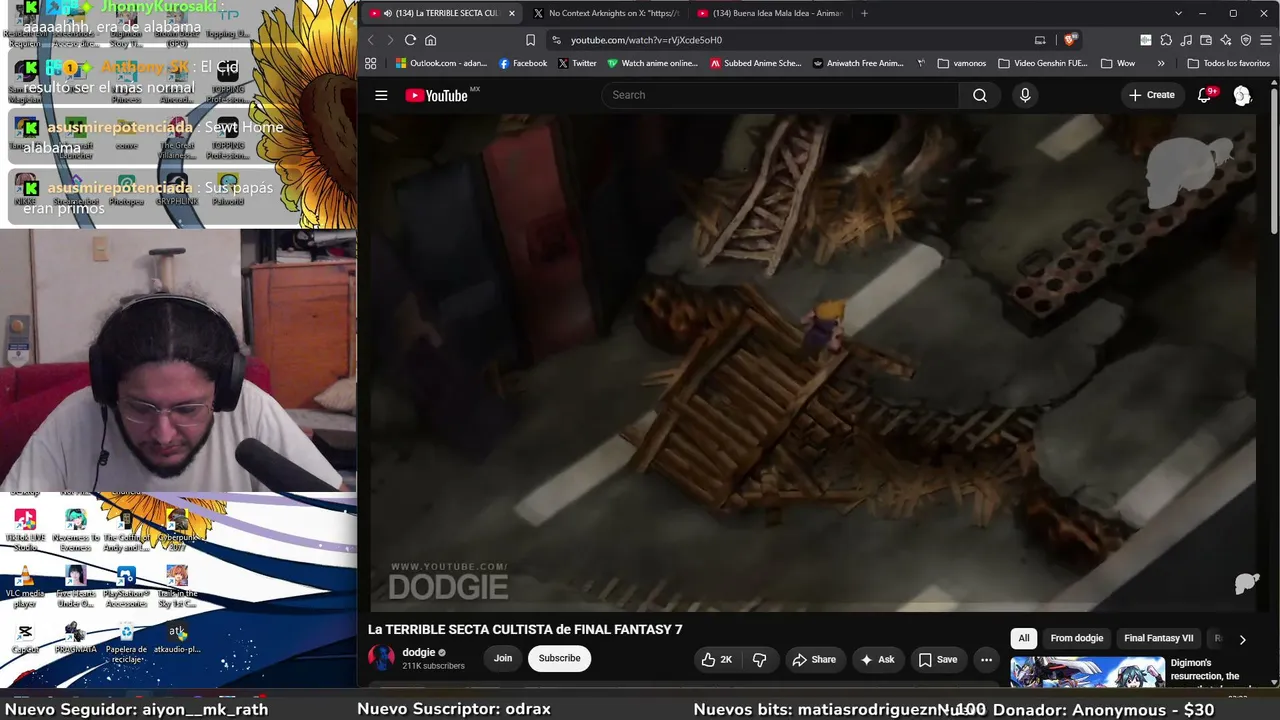Screen dimensions: 1280x720
Task: Open the Twitter bookmark
Action: (577, 63)
